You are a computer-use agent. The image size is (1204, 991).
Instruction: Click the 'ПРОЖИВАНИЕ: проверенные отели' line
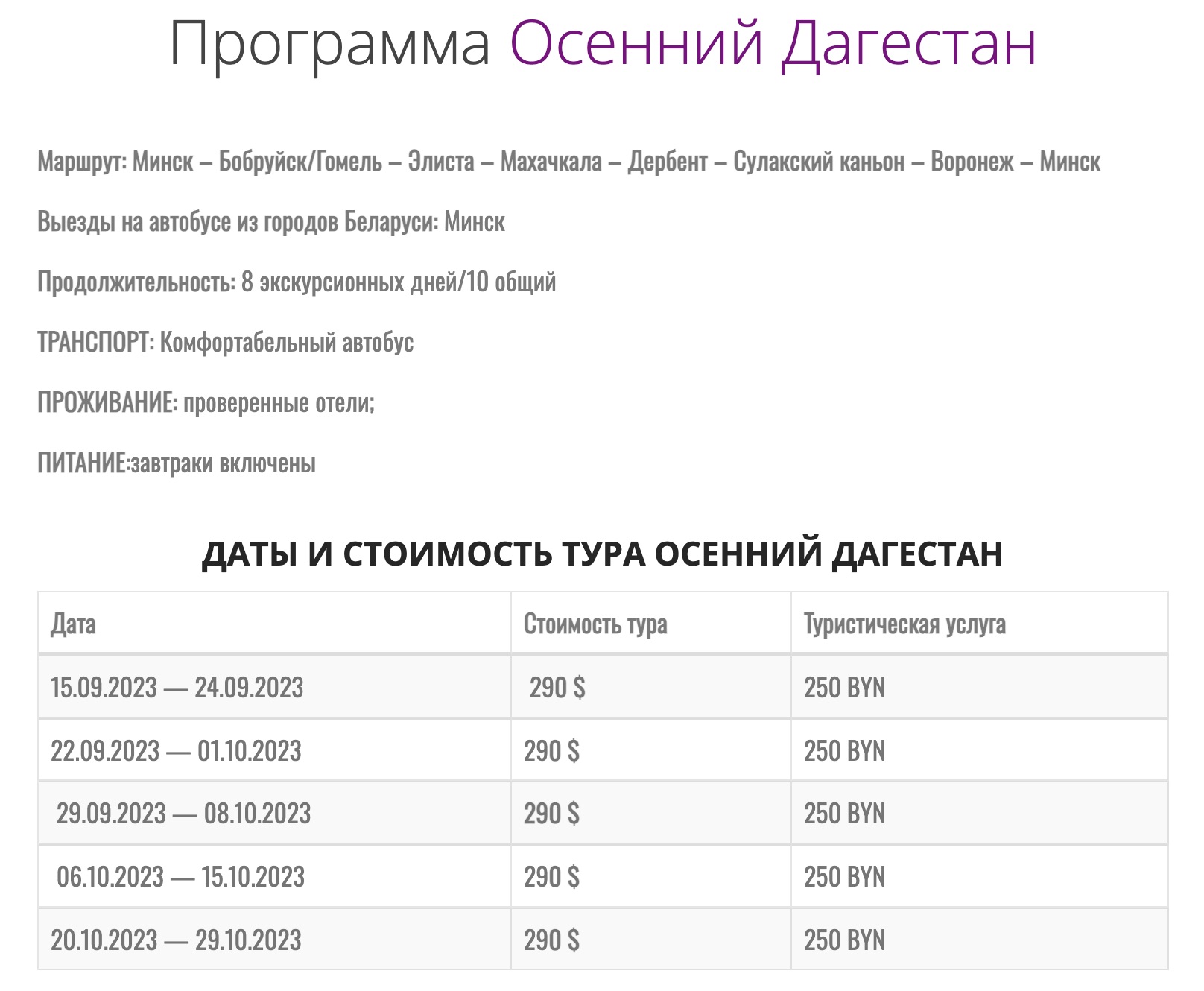[x=206, y=403]
